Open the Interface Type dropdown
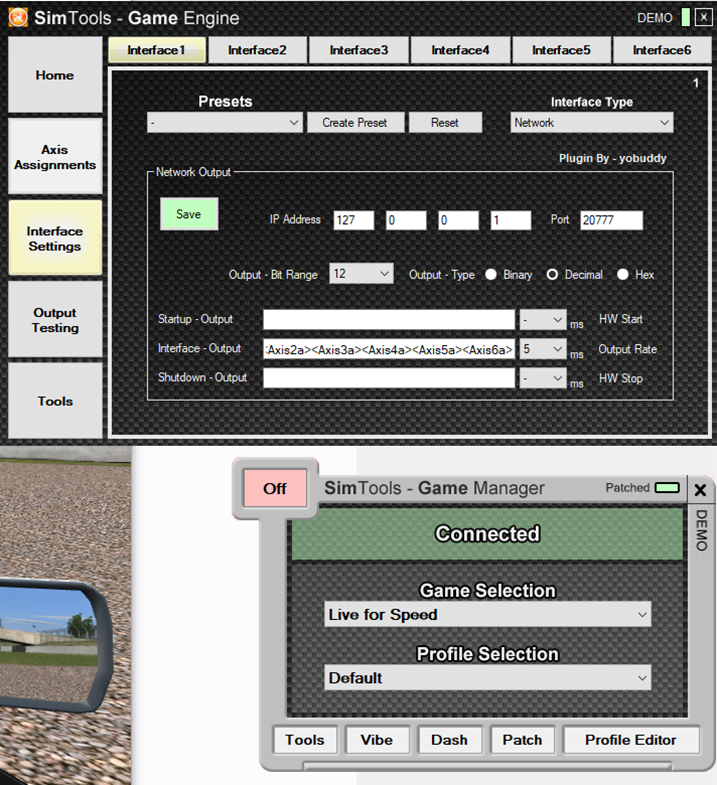Image resolution: width=717 pixels, height=785 pixels. pyautogui.click(x=592, y=123)
